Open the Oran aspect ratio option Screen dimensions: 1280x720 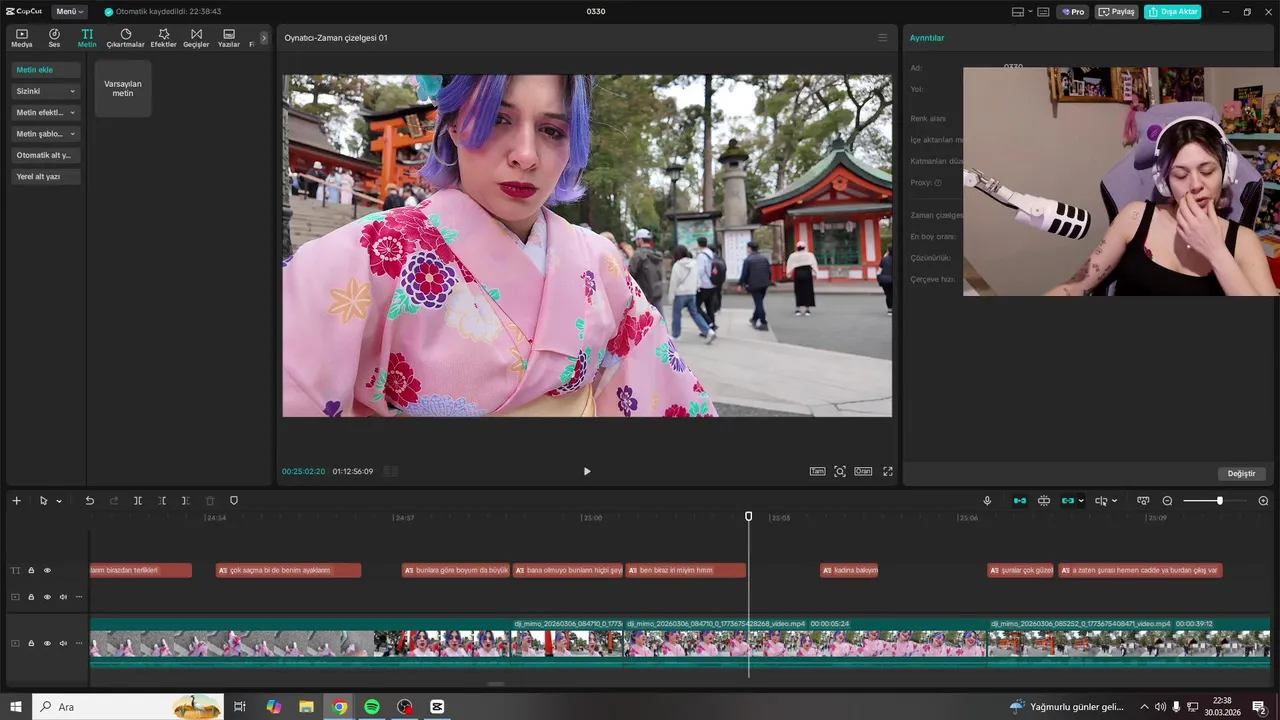click(863, 471)
